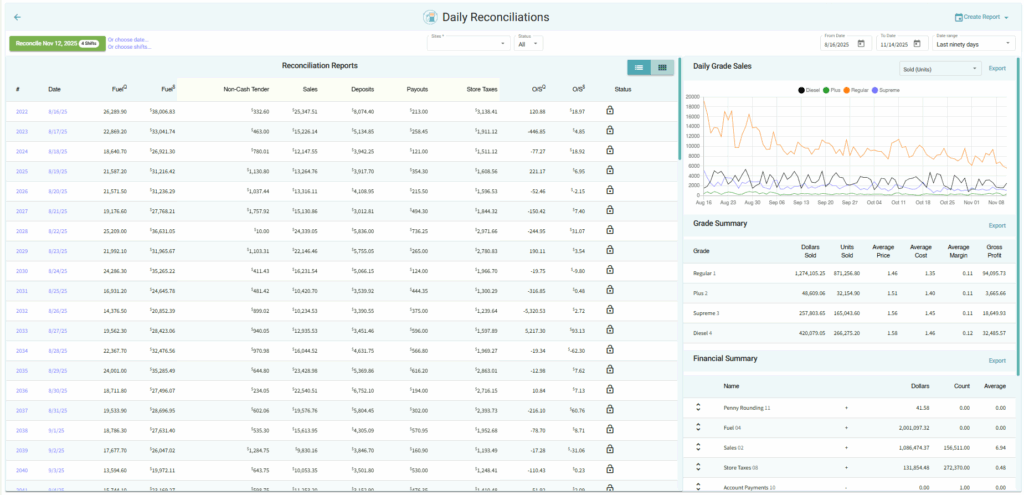Open the To Date calendar picker

coord(916,44)
